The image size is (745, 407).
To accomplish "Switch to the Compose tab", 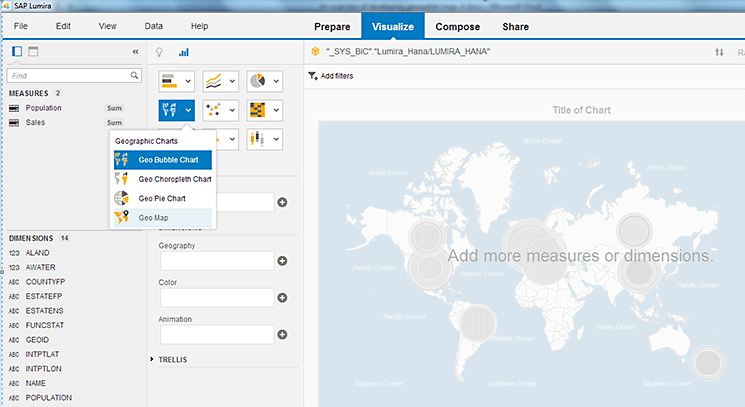I will [458, 27].
